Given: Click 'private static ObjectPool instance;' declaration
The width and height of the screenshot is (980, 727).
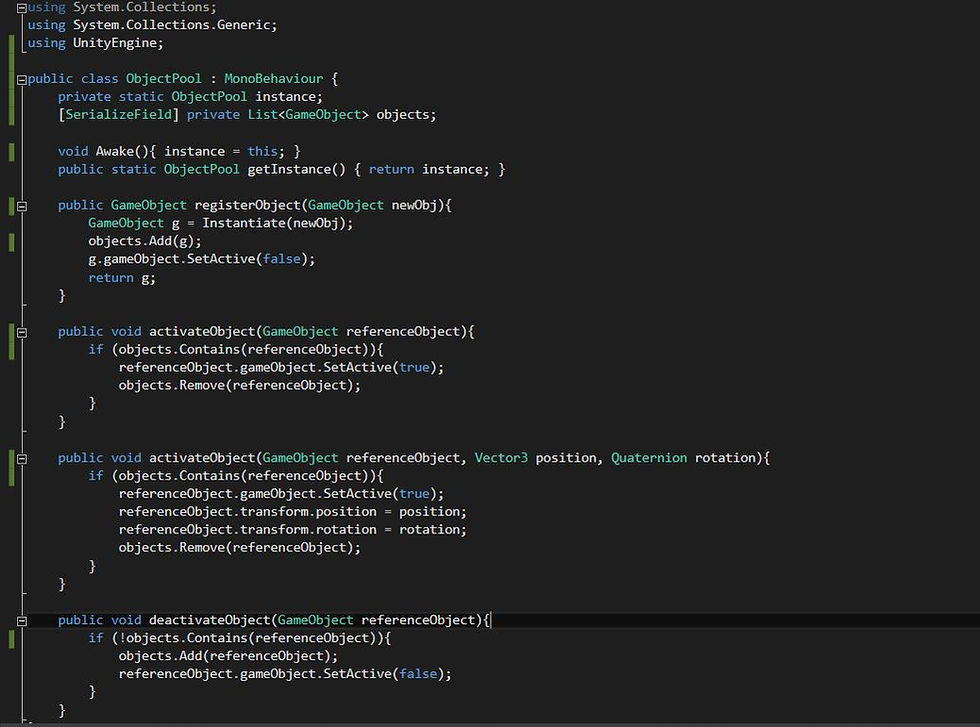Looking at the screenshot, I should [190, 97].
